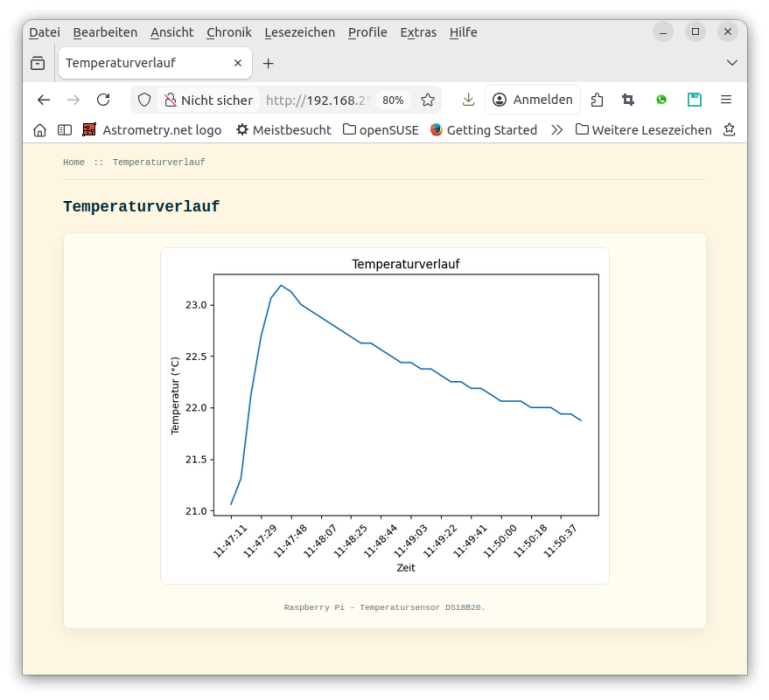
Task: Click the 11:50:37 x-axis tick label
Action: tap(560, 541)
